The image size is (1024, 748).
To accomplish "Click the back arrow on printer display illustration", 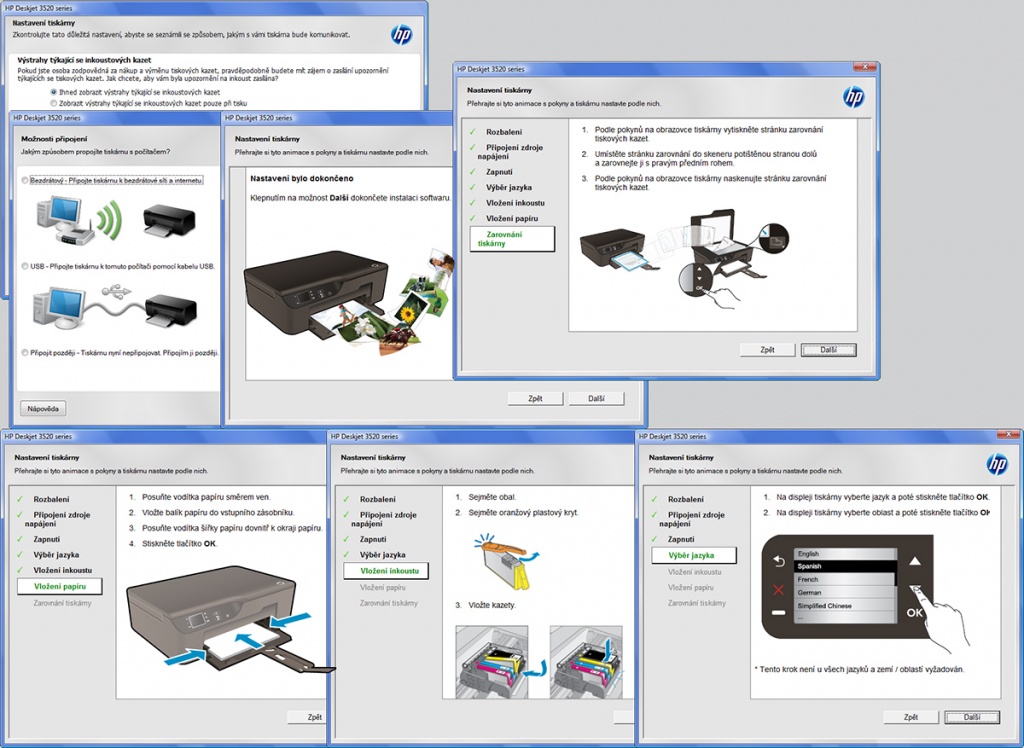I will pyautogui.click(x=778, y=561).
